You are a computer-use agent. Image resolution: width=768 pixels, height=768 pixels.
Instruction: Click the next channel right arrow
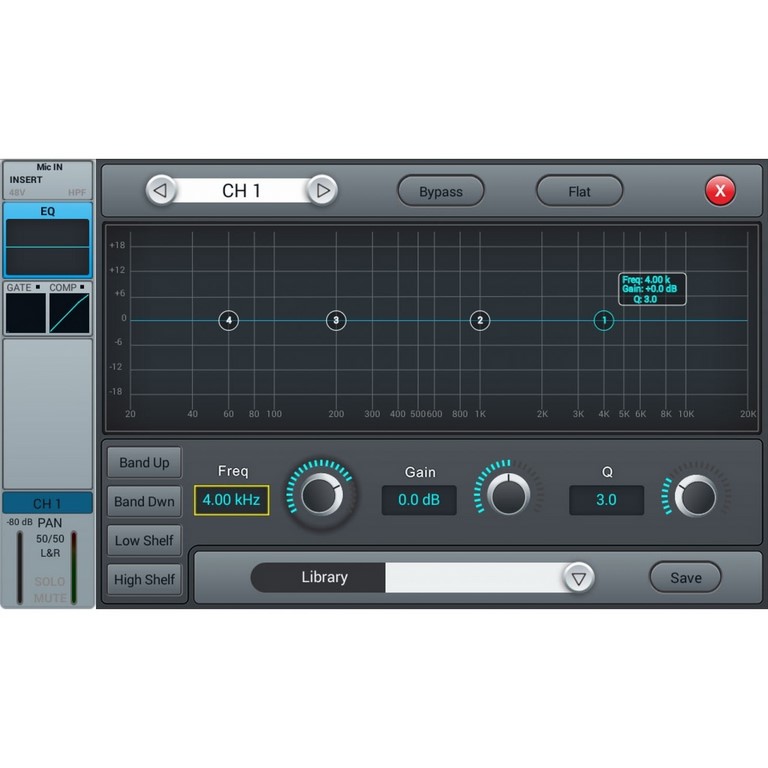click(x=321, y=190)
